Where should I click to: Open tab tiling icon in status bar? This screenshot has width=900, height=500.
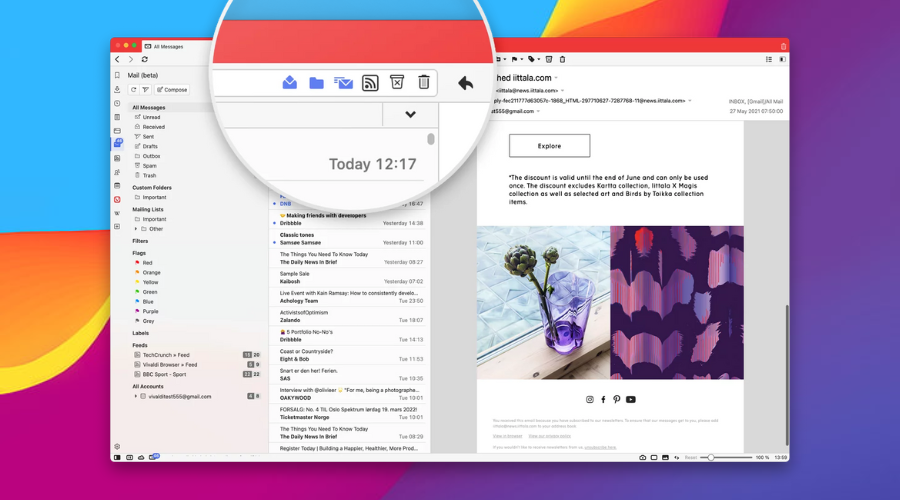pos(654,458)
